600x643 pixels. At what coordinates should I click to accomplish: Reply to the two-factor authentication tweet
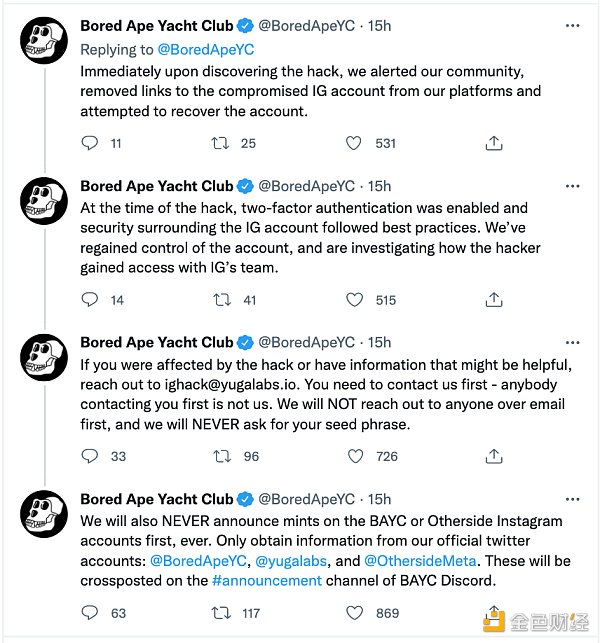[89, 299]
